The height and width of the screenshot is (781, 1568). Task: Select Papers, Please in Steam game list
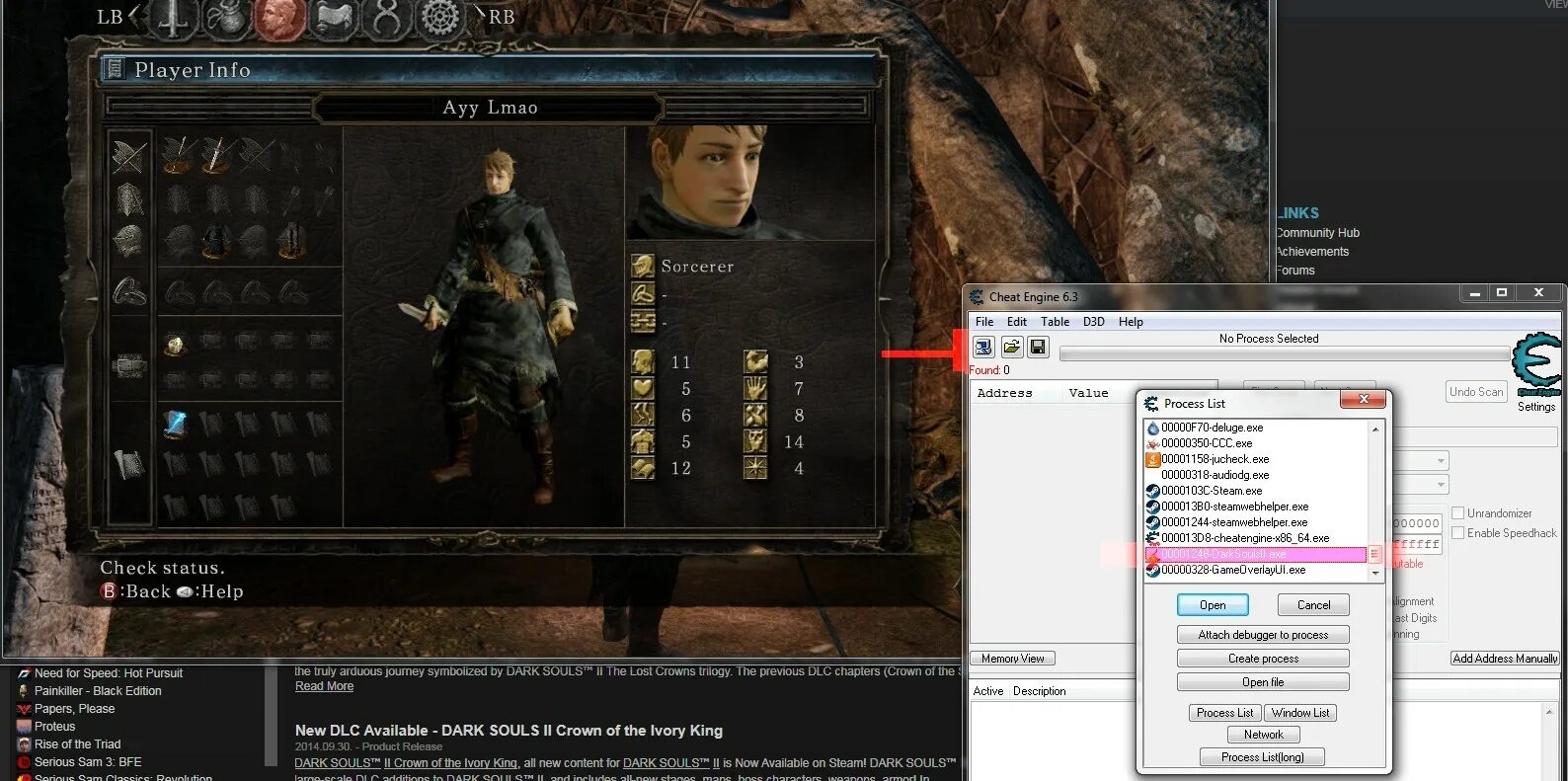click(x=74, y=709)
